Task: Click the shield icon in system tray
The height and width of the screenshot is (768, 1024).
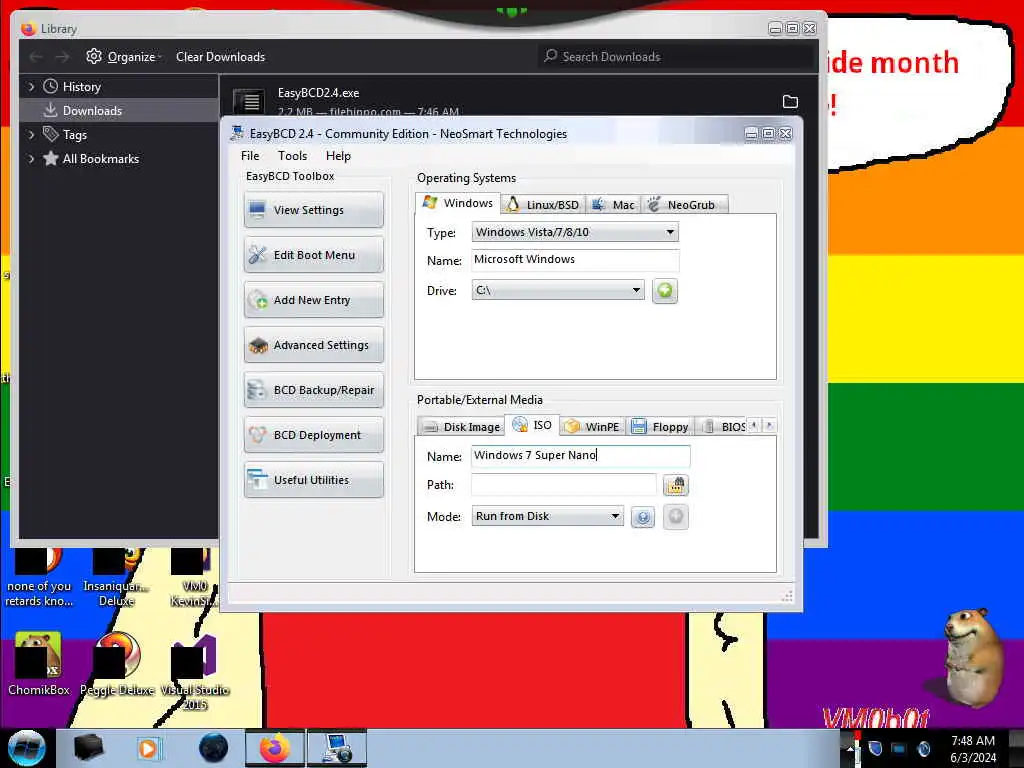Action: tap(875, 748)
